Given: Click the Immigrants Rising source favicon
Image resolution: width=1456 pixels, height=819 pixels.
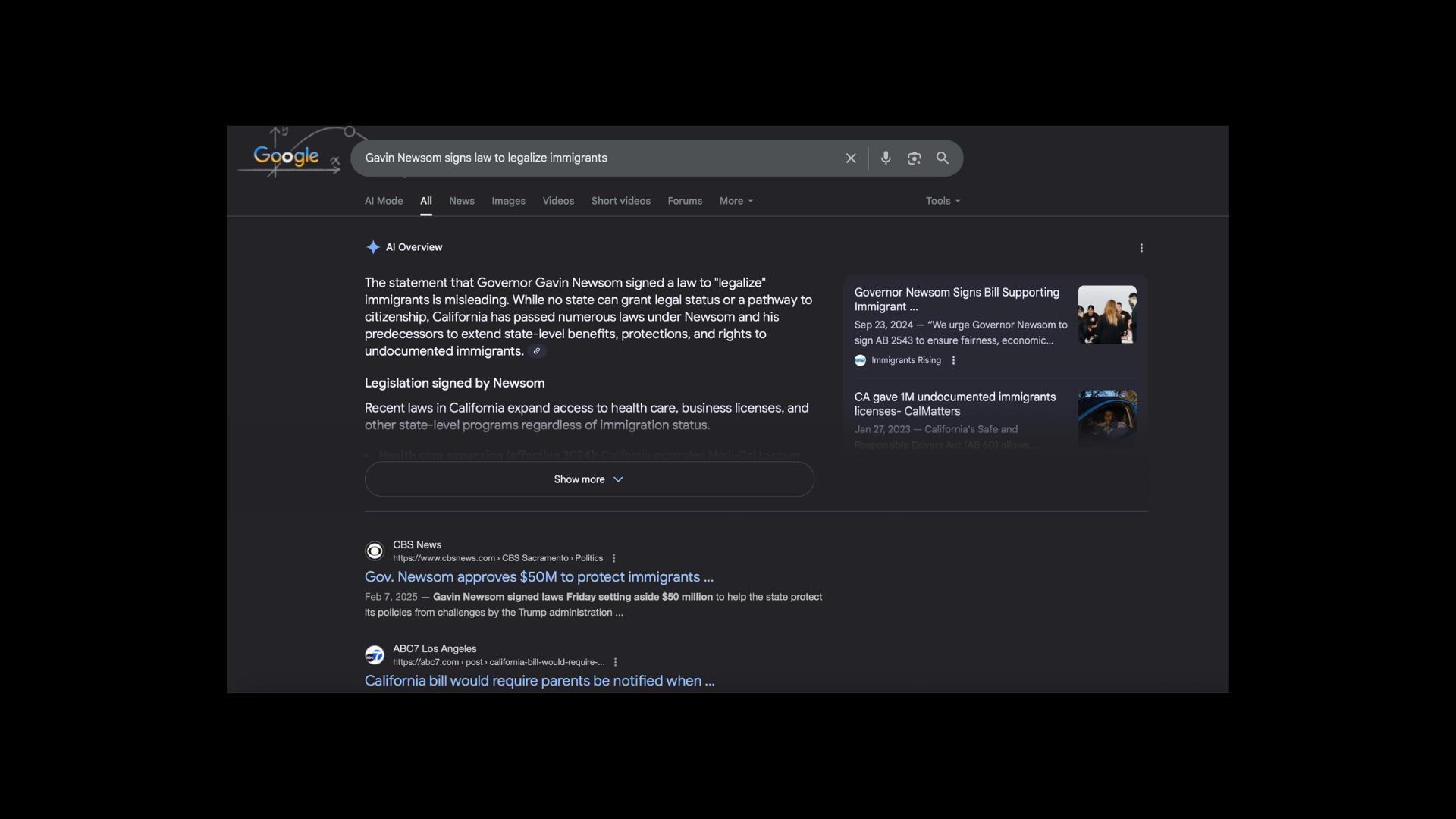Looking at the screenshot, I should (860, 360).
